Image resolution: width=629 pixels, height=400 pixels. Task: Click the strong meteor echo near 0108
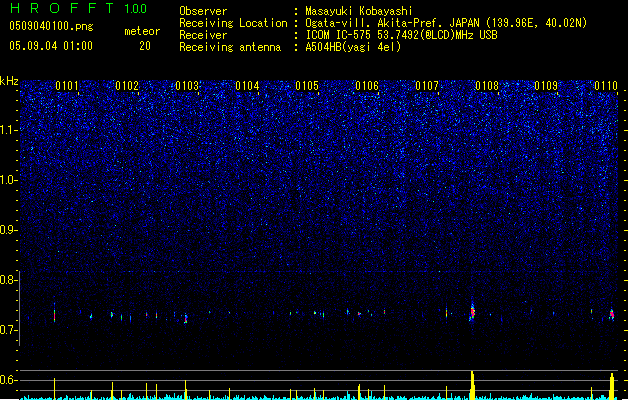[x=472, y=312]
